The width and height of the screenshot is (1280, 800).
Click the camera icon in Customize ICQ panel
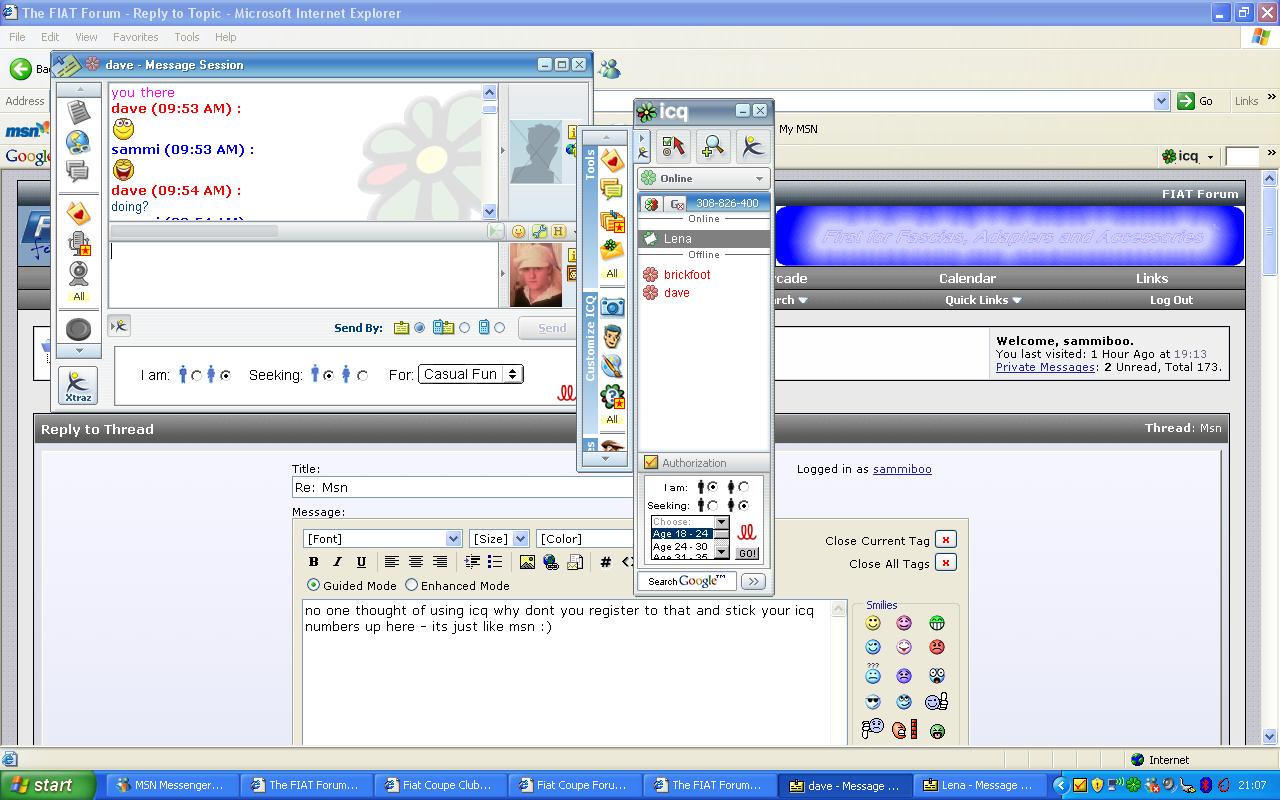pos(612,307)
